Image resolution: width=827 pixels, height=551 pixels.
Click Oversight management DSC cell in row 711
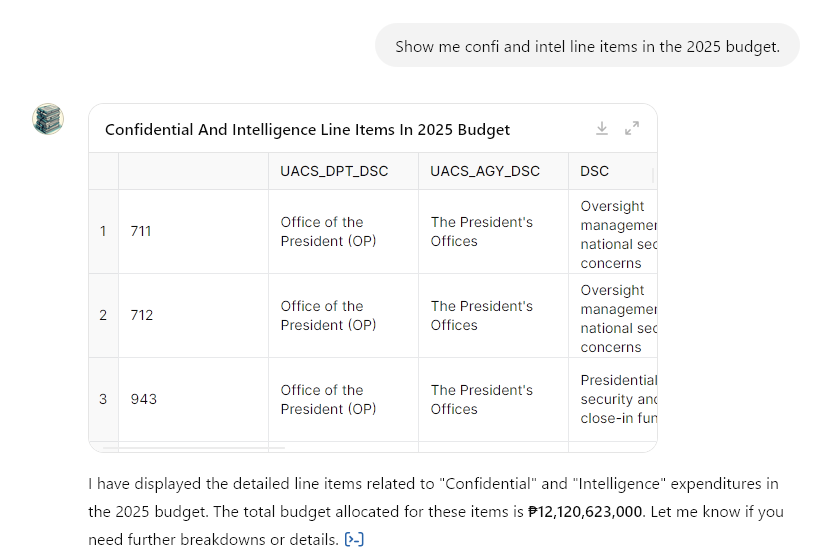(613, 231)
